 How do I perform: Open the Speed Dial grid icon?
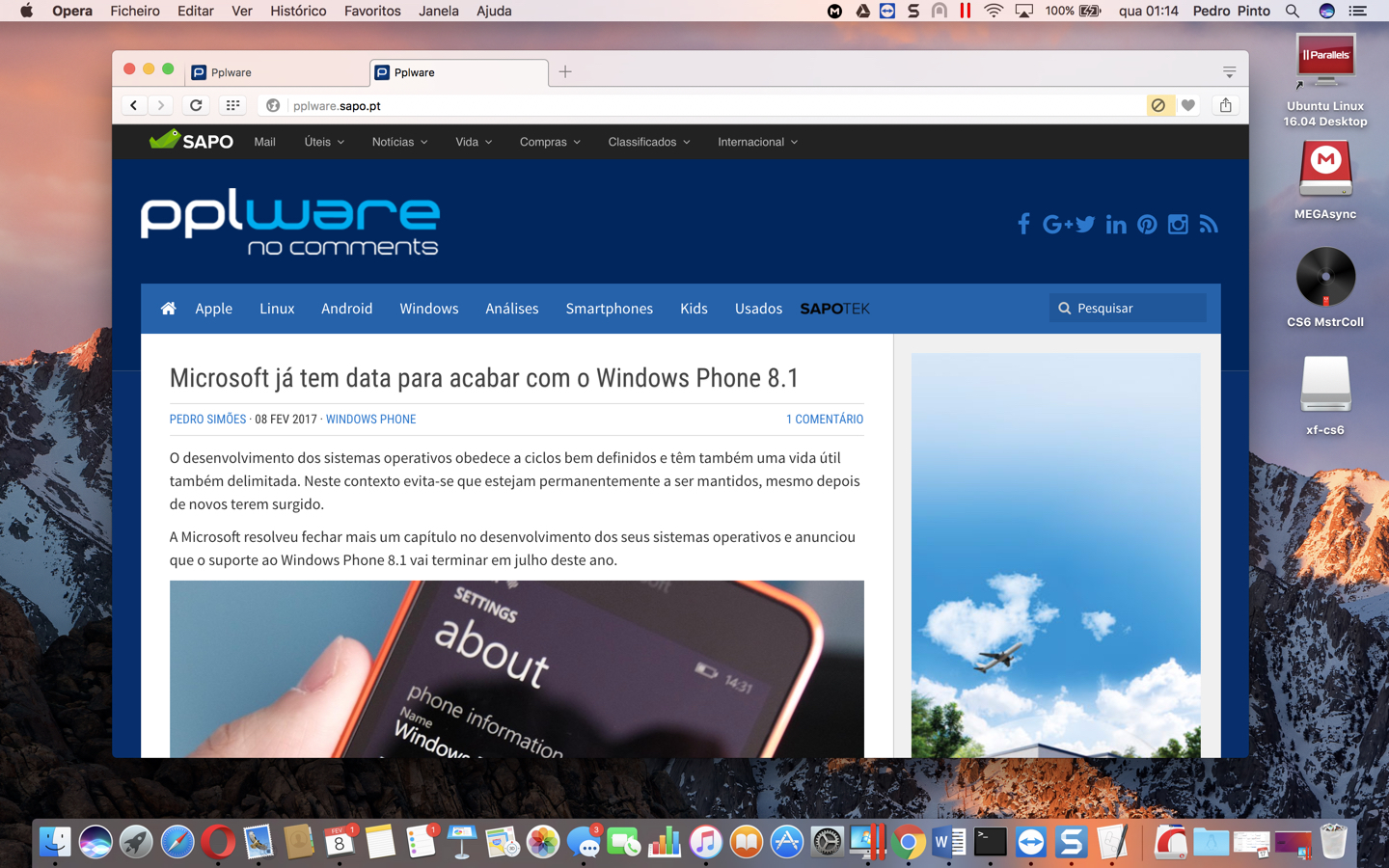click(232, 105)
